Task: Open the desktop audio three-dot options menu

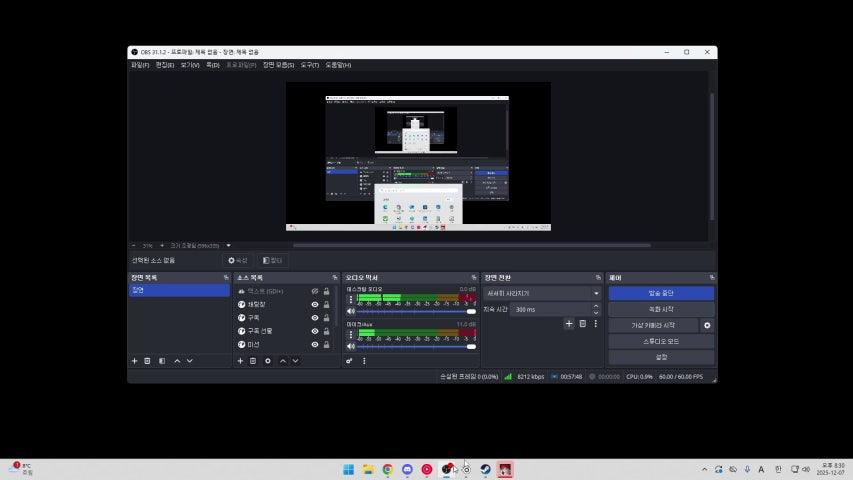Action: (x=350, y=299)
